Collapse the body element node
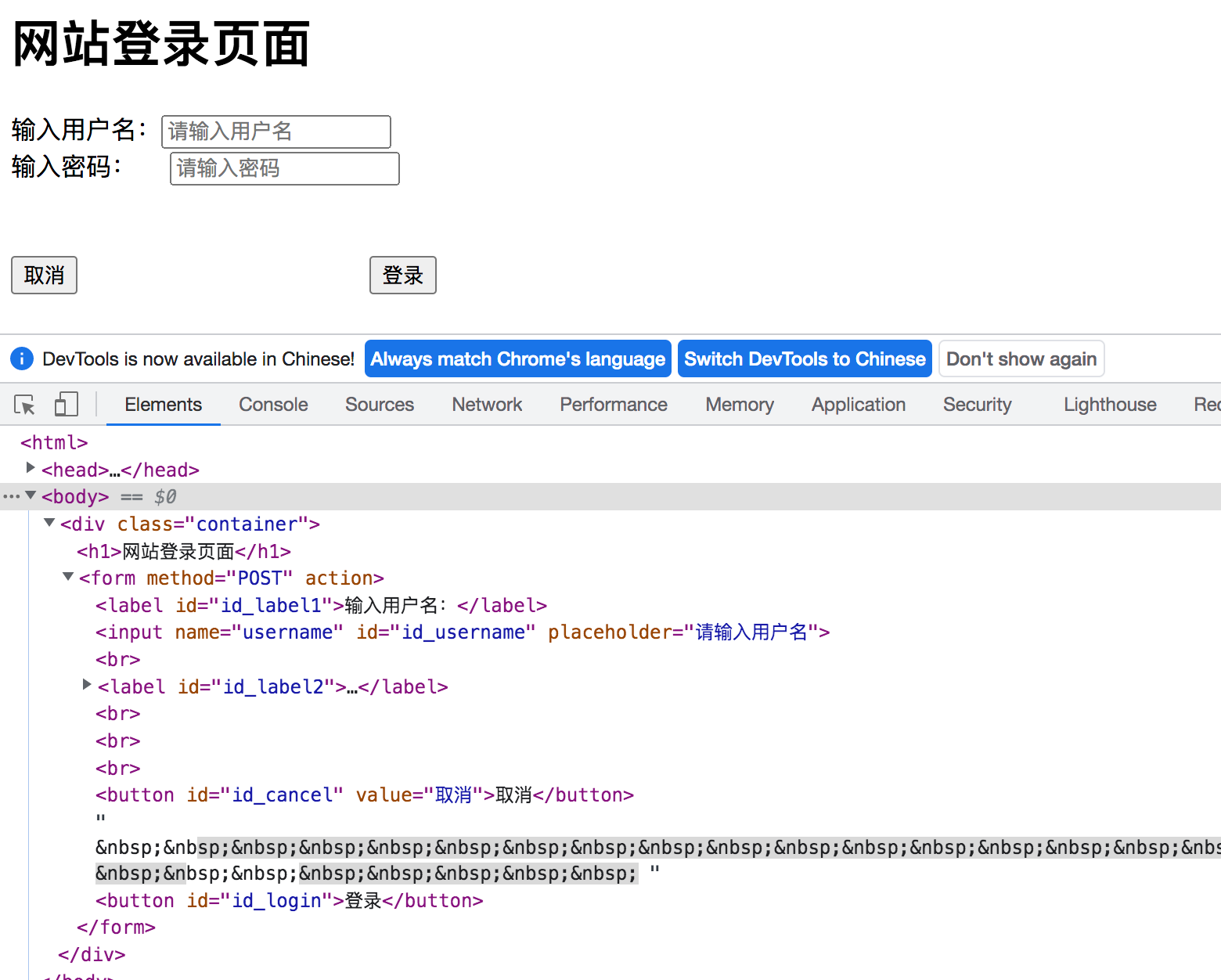The height and width of the screenshot is (980, 1221). [31, 495]
